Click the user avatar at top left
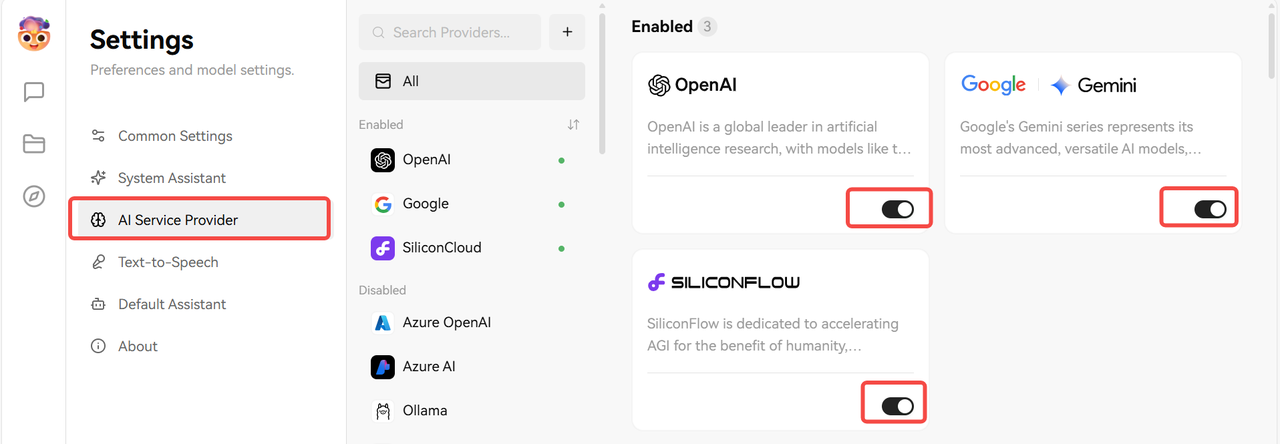Screen dimensions: 1280x444 (x=34, y=35)
